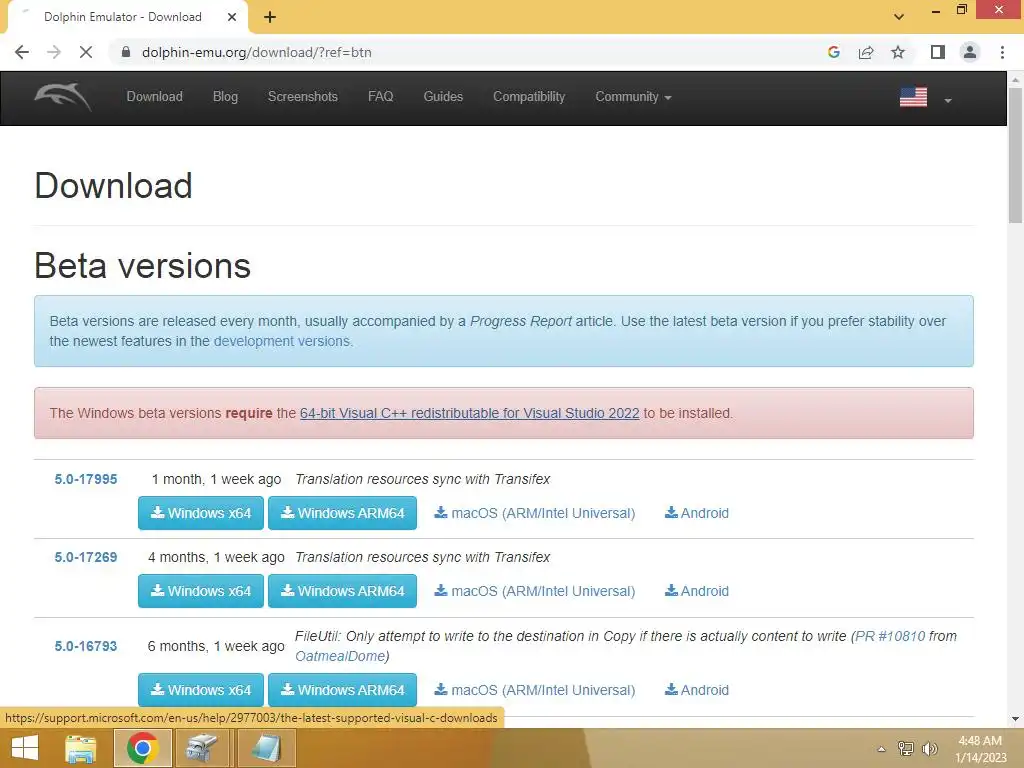Screen dimensions: 1024x768
Task: Click the padlock site info icon
Action: coord(126,52)
